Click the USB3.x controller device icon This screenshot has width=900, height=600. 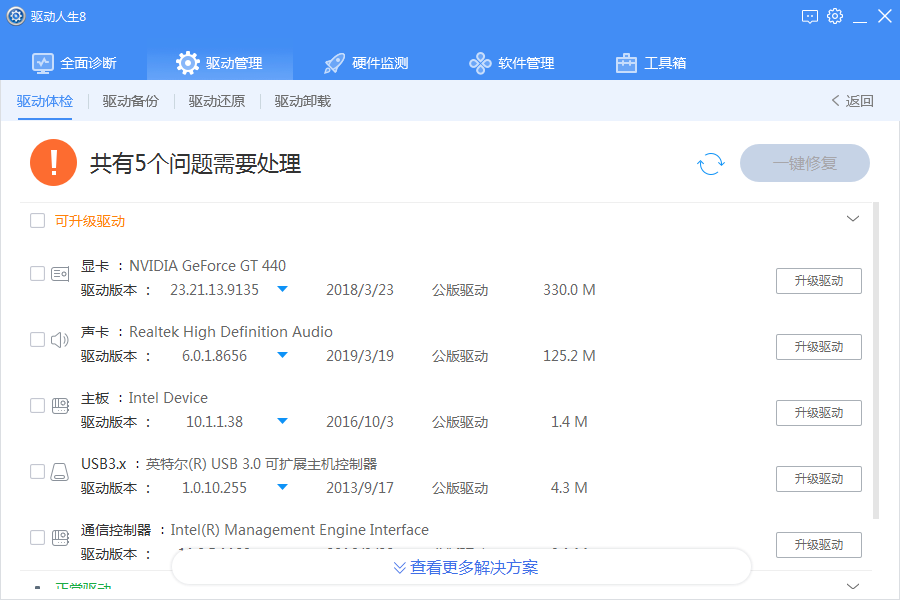(x=60, y=472)
